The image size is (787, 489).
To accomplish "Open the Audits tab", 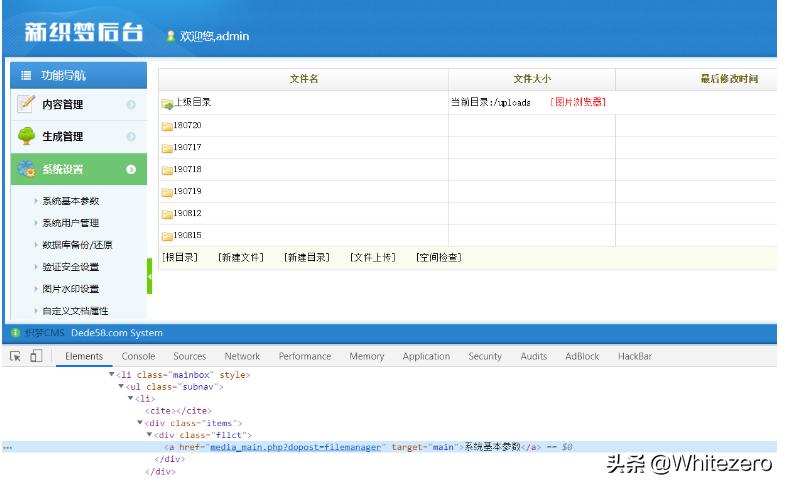I will click(x=534, y=356).
